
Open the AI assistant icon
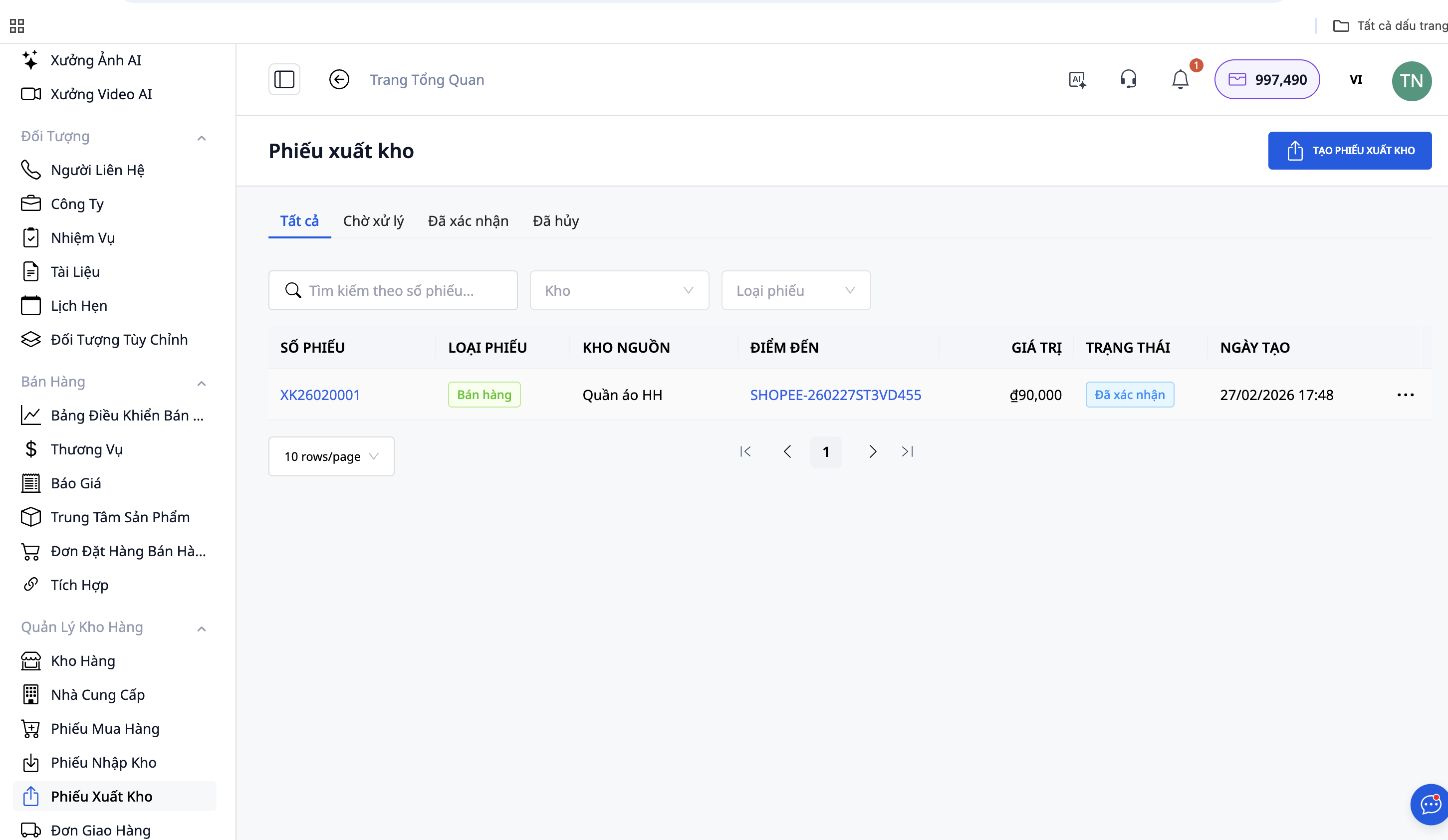click(x=1077, y=79)
